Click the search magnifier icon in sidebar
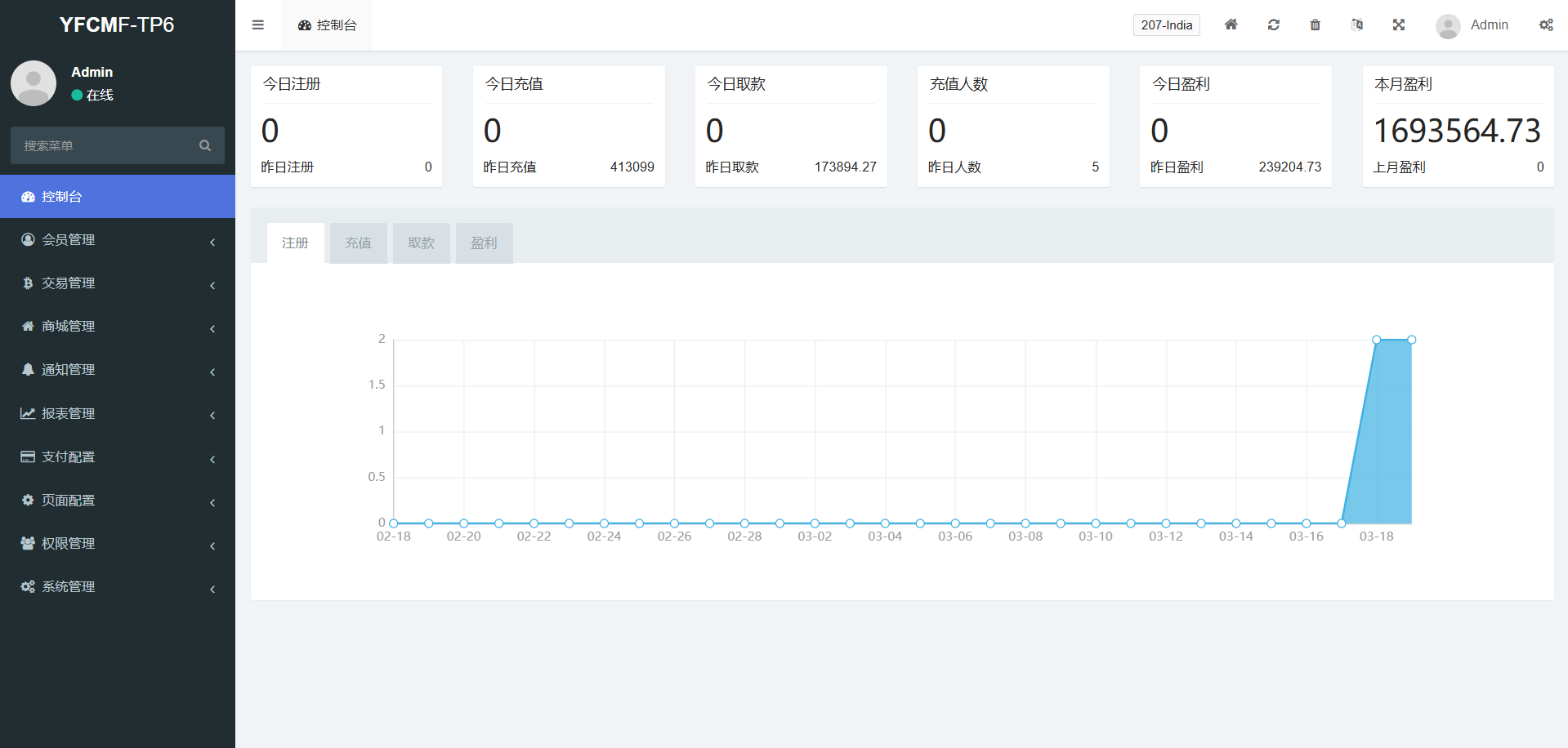1568x748 pixels. (205, 145)
